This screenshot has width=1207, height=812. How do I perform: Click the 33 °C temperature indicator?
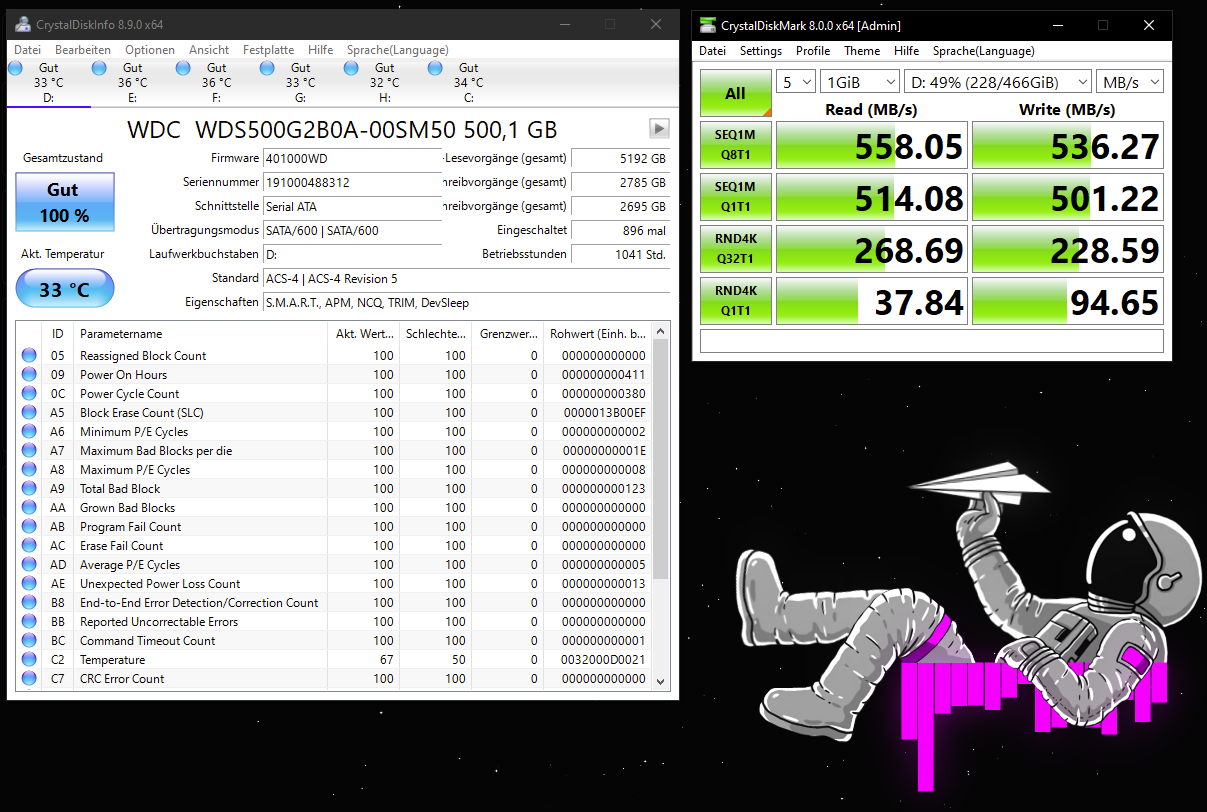click(x=65, y=290)
